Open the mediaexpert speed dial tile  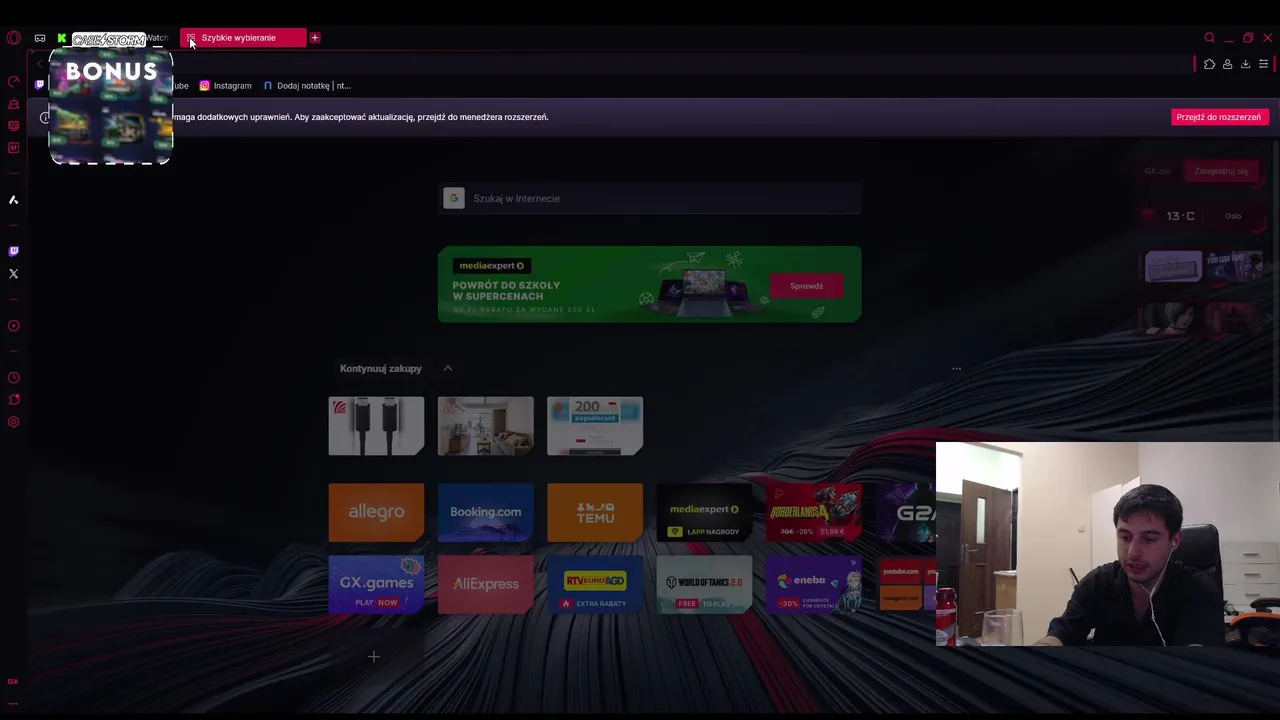coord(704,512)
